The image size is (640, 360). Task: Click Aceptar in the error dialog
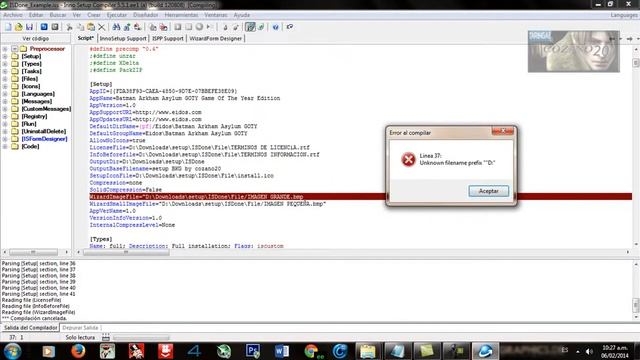coord(489,191)
